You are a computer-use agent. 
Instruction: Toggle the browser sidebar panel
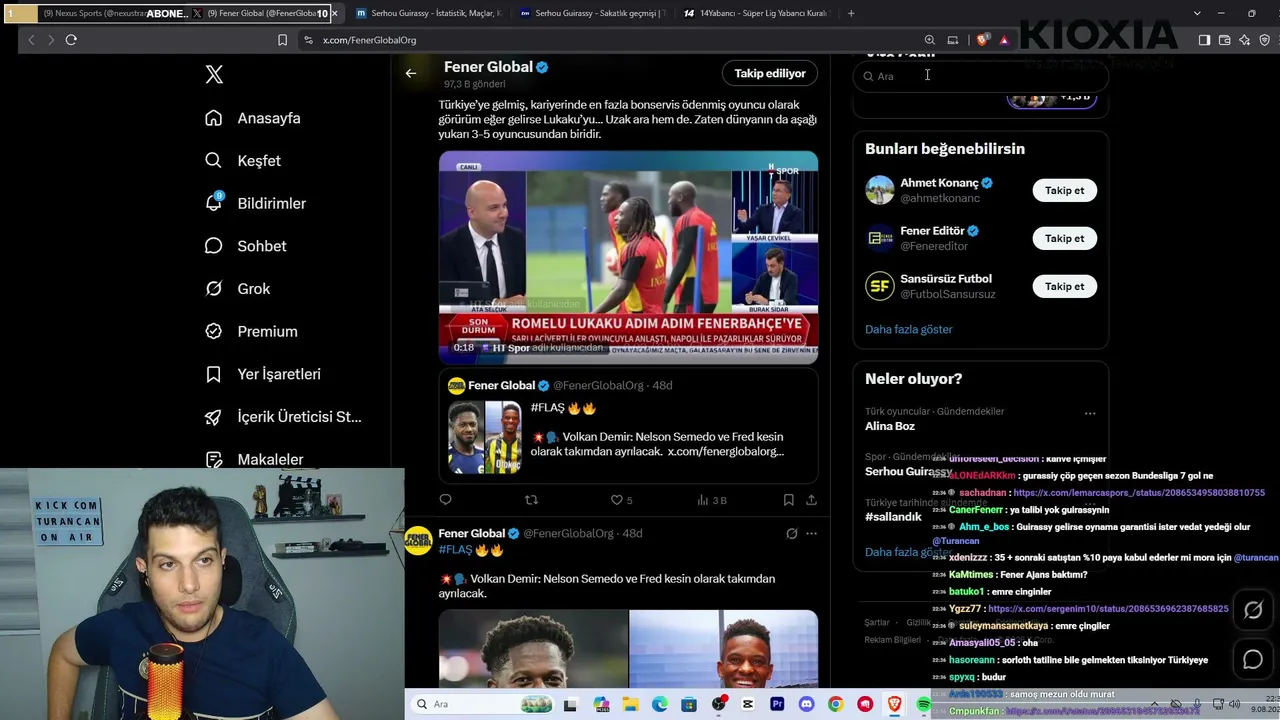1204,40
